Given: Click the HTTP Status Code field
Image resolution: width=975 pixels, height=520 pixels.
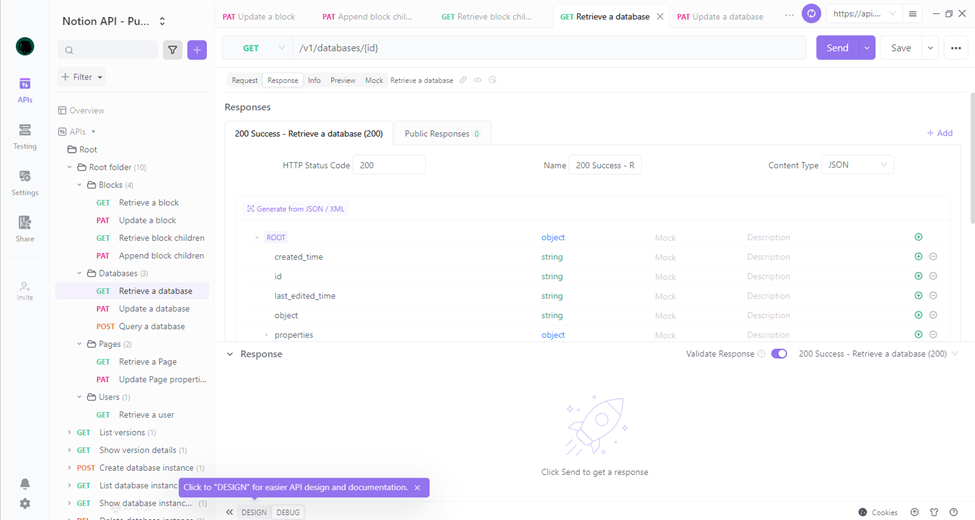Looking at the screenshot, I should (x=389, y=165).
